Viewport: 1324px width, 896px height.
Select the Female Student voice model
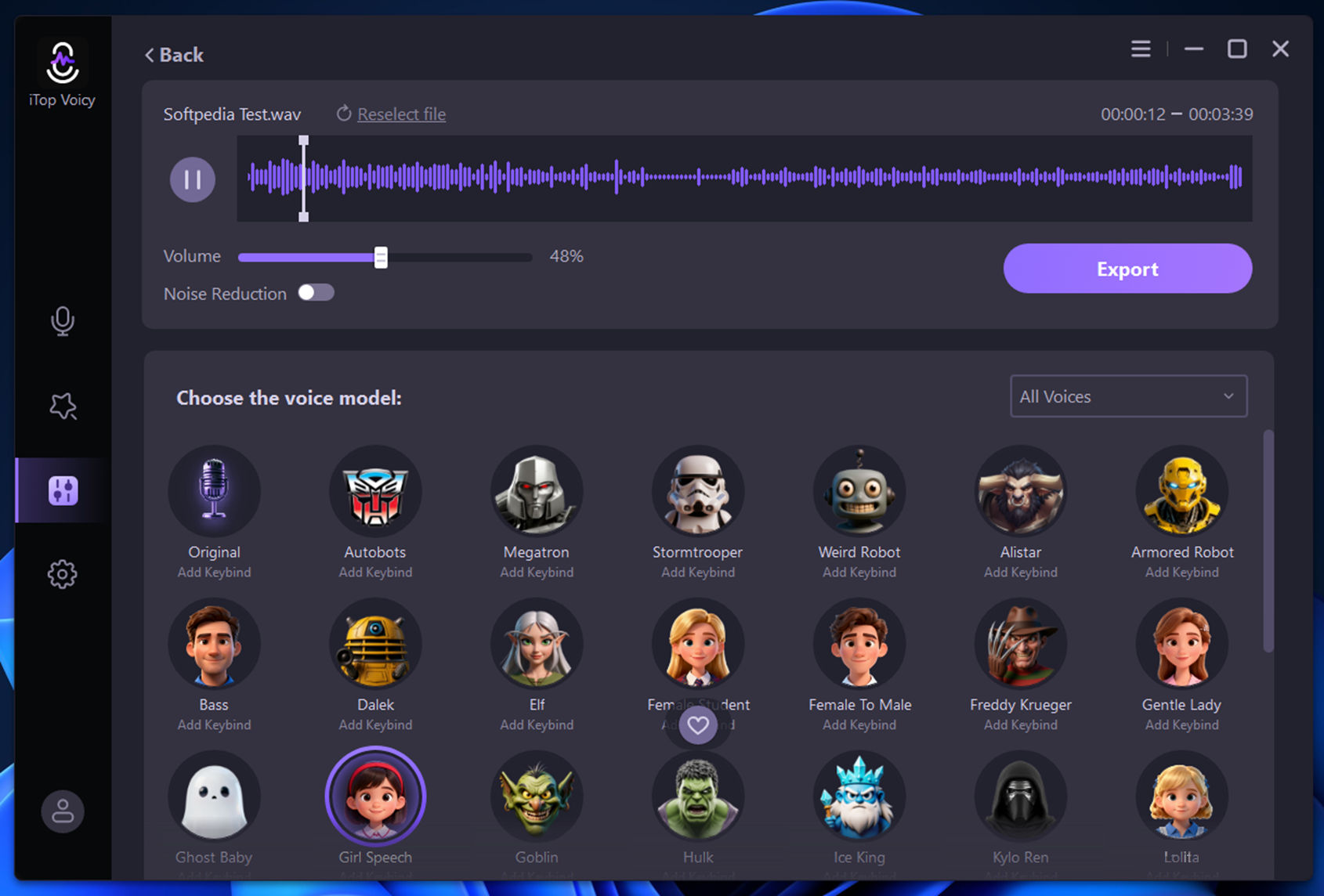coord(698,644)
